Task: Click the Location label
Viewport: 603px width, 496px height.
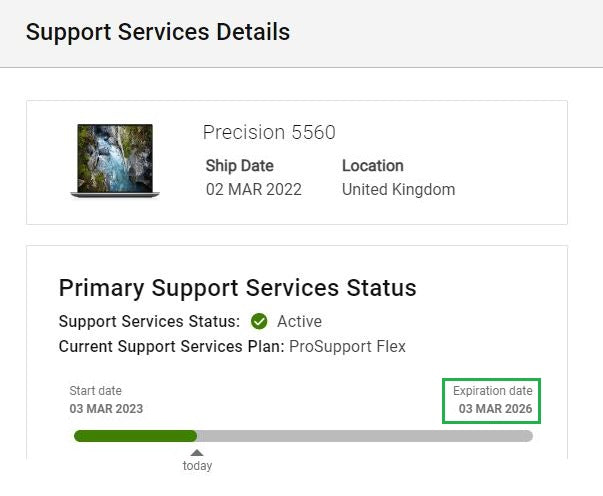Action: pos(373,166)
